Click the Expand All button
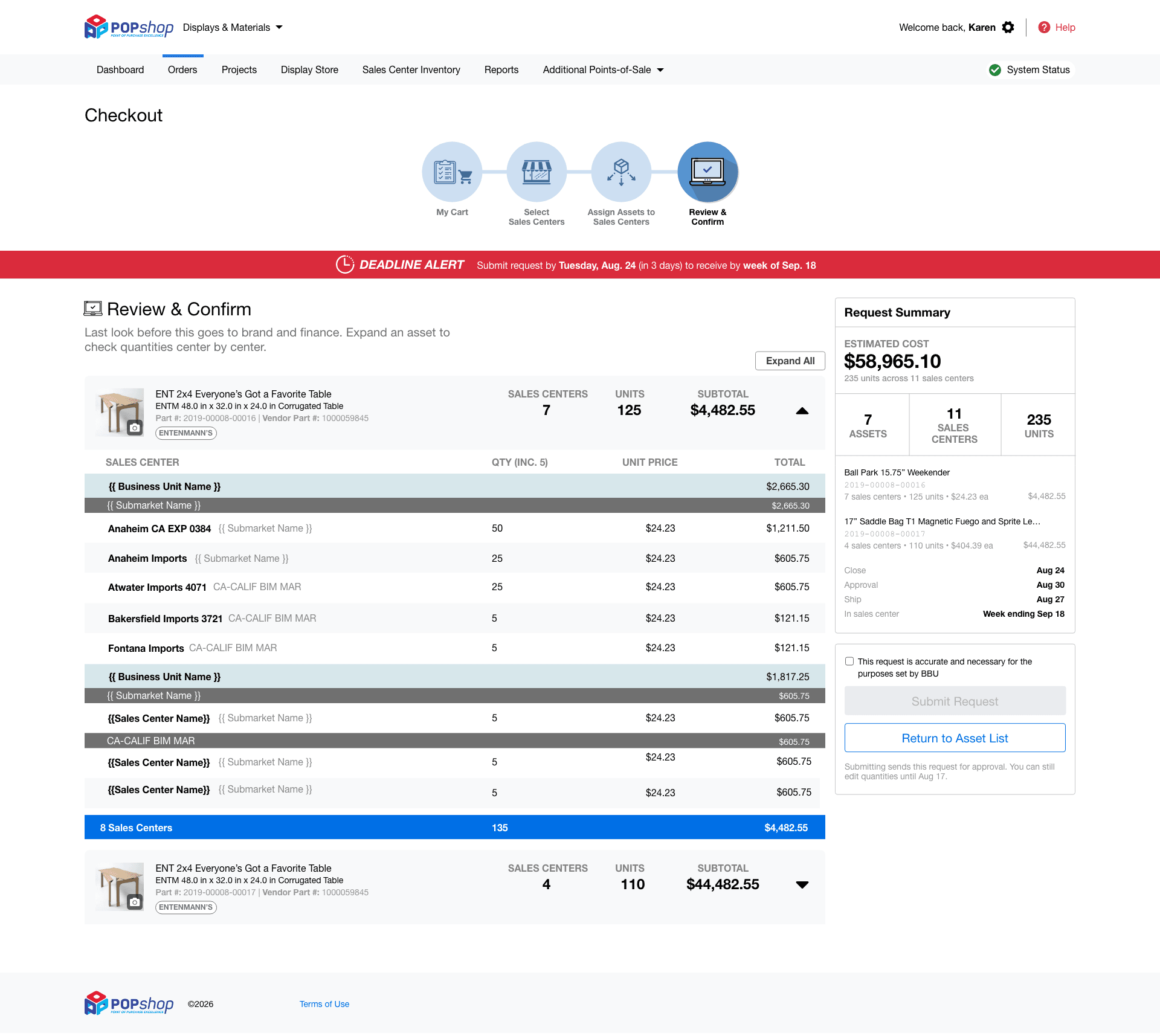 point(790,361)
